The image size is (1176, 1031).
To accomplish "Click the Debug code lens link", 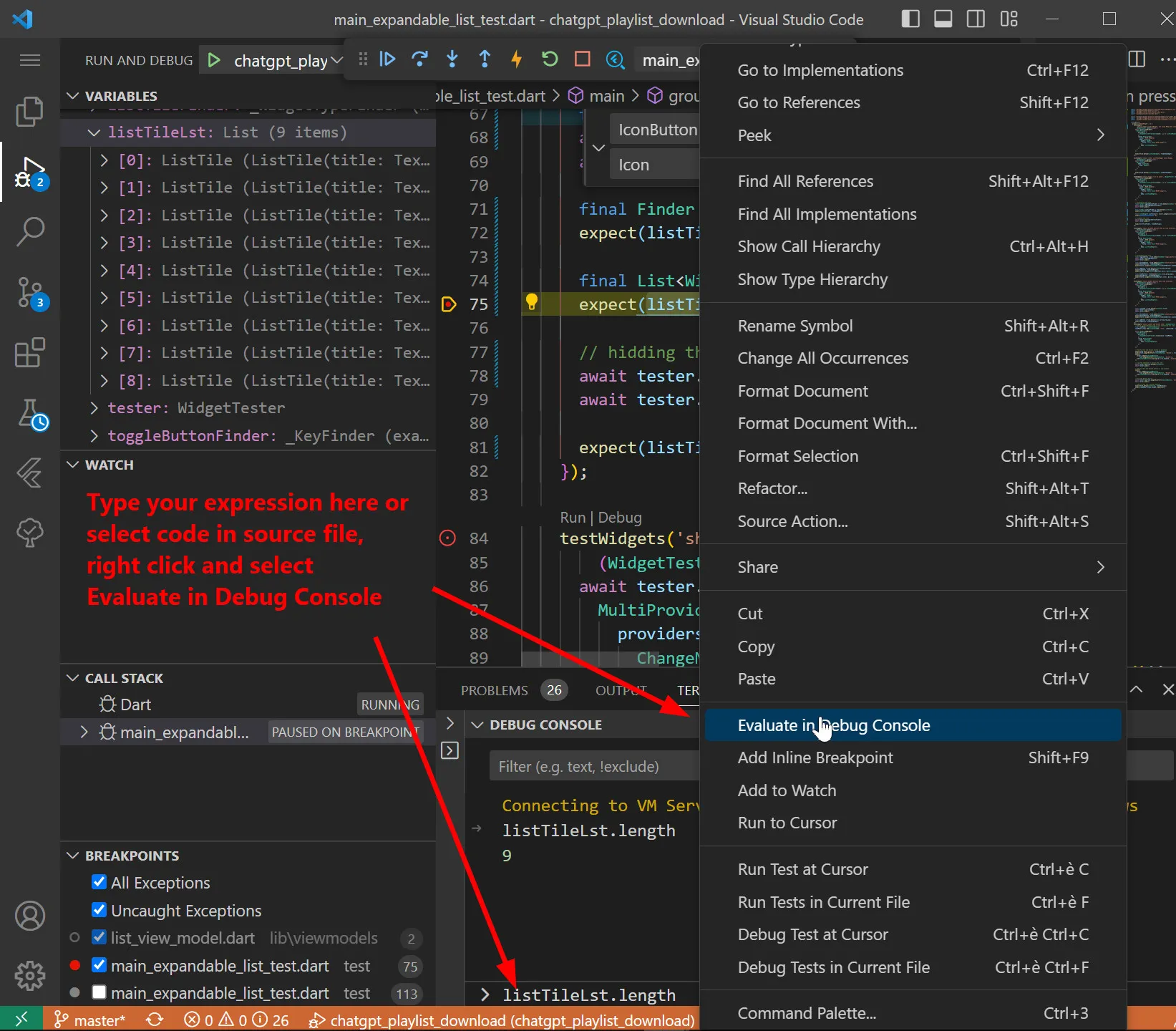I will [620, 517].
